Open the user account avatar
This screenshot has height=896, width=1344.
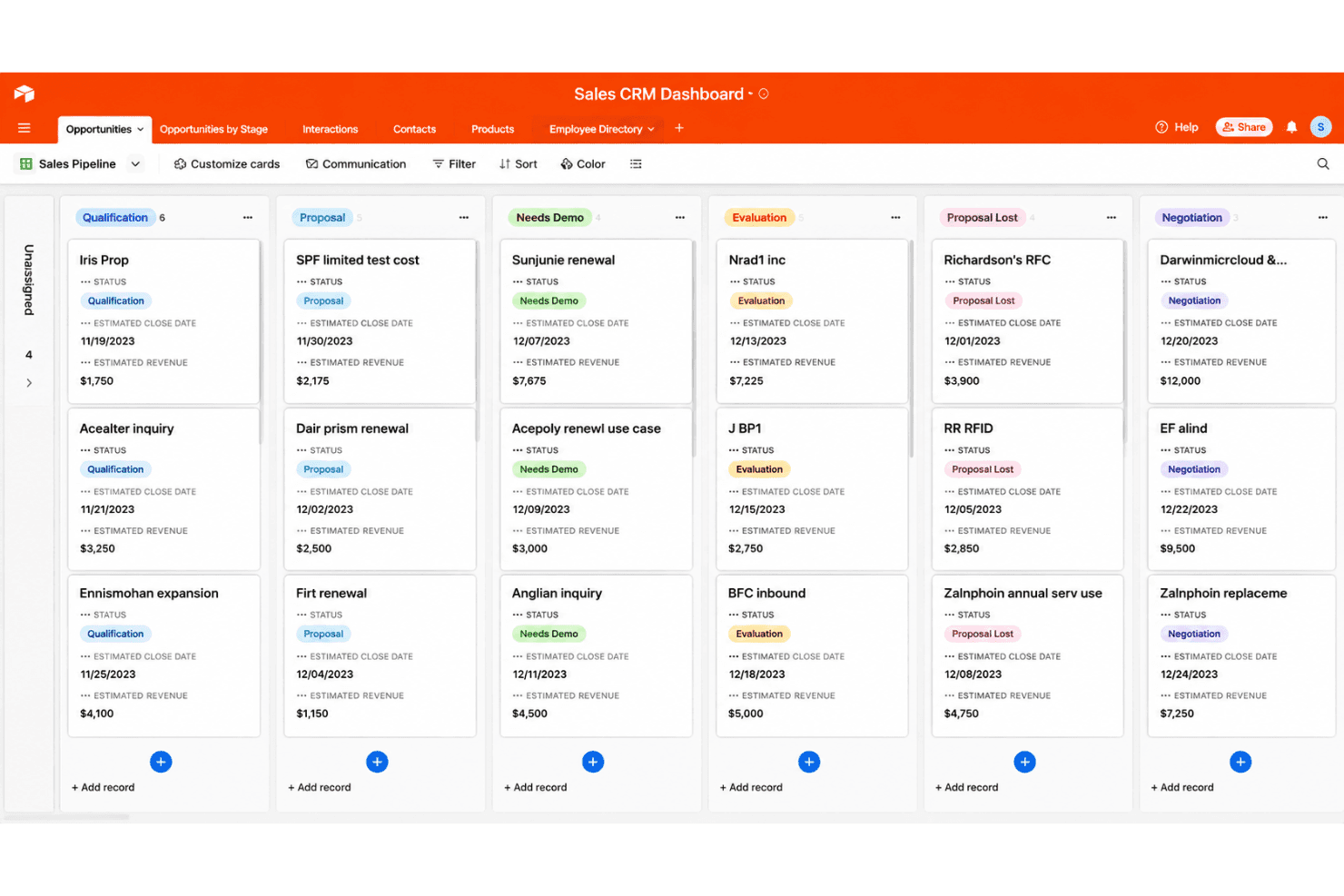click(1320, 127)
